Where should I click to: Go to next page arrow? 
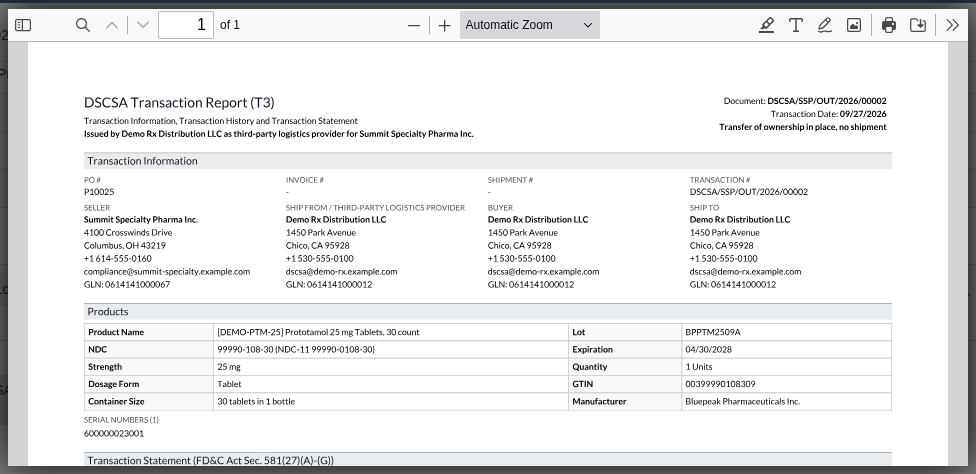(143, 25)
